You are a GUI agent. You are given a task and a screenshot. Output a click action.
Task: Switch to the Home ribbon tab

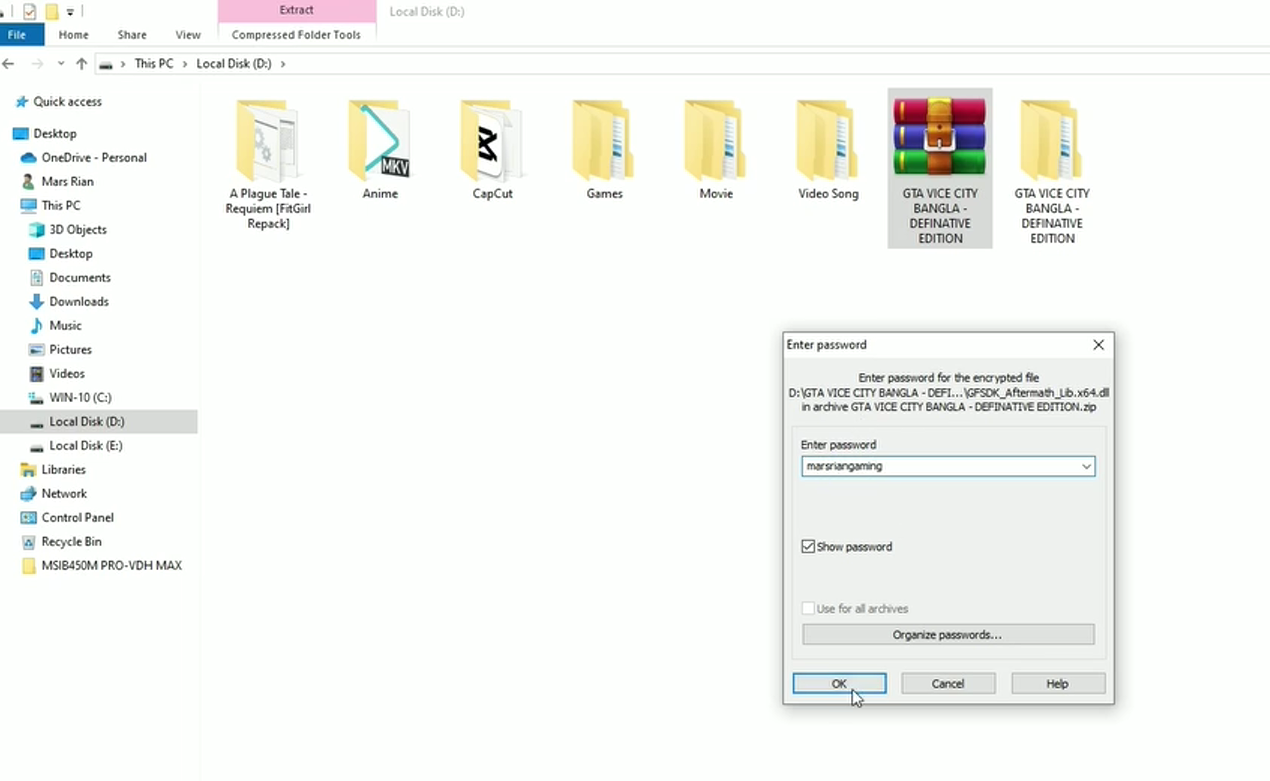click(x=73, y=35)
